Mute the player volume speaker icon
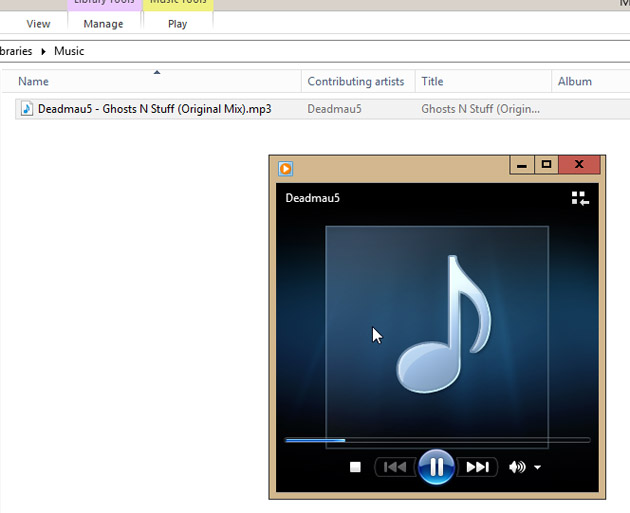The width and height of the screenshot is (630, 513). coord(517,467)
